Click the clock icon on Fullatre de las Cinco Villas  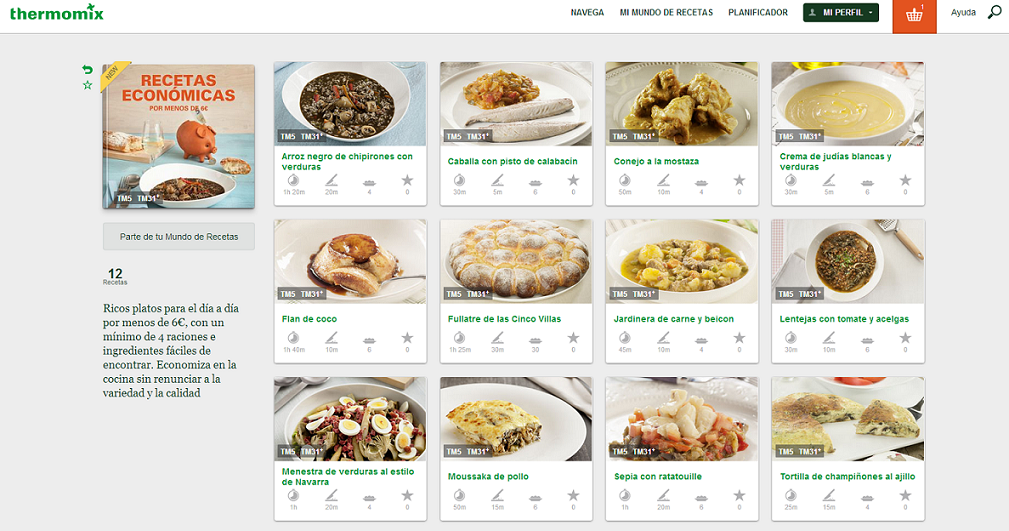(459, 338)
